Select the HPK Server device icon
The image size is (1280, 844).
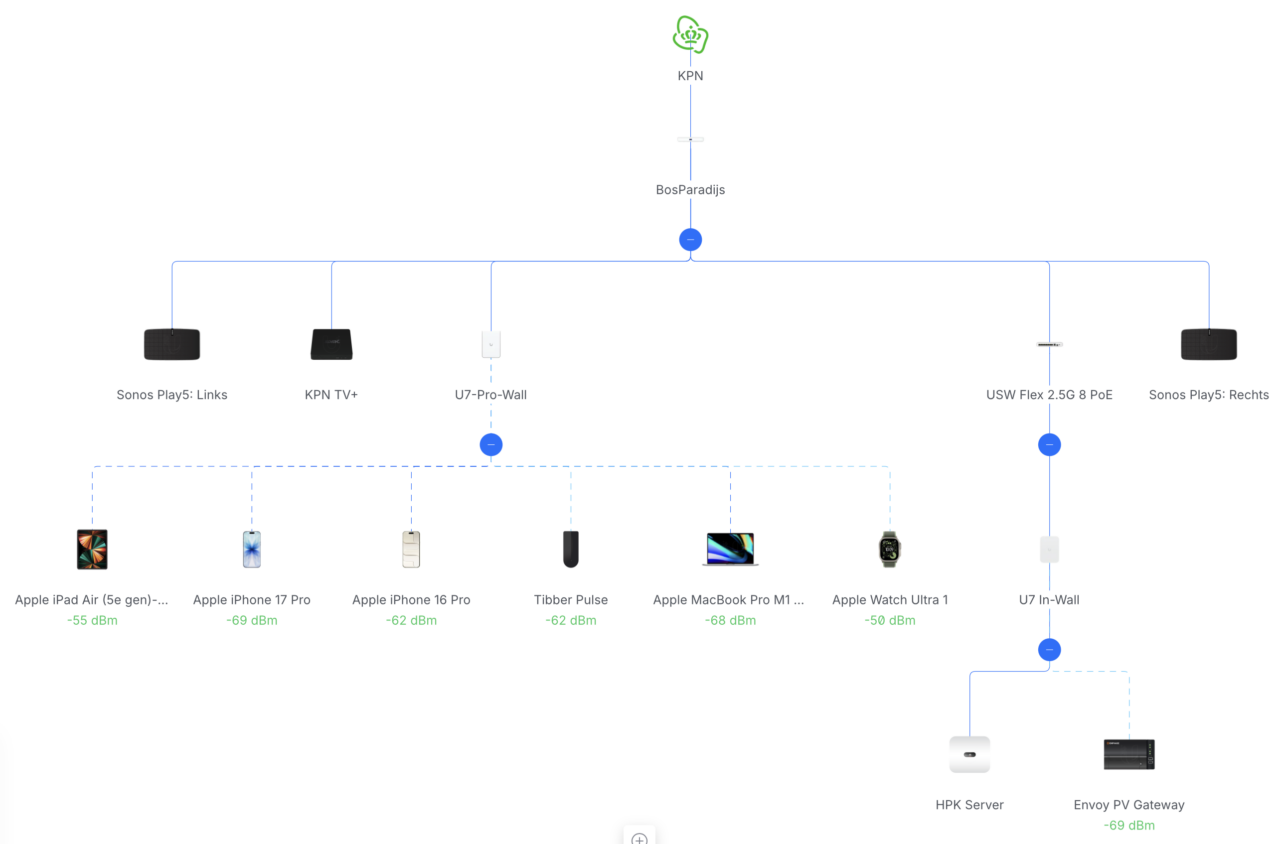click(969, 754)
